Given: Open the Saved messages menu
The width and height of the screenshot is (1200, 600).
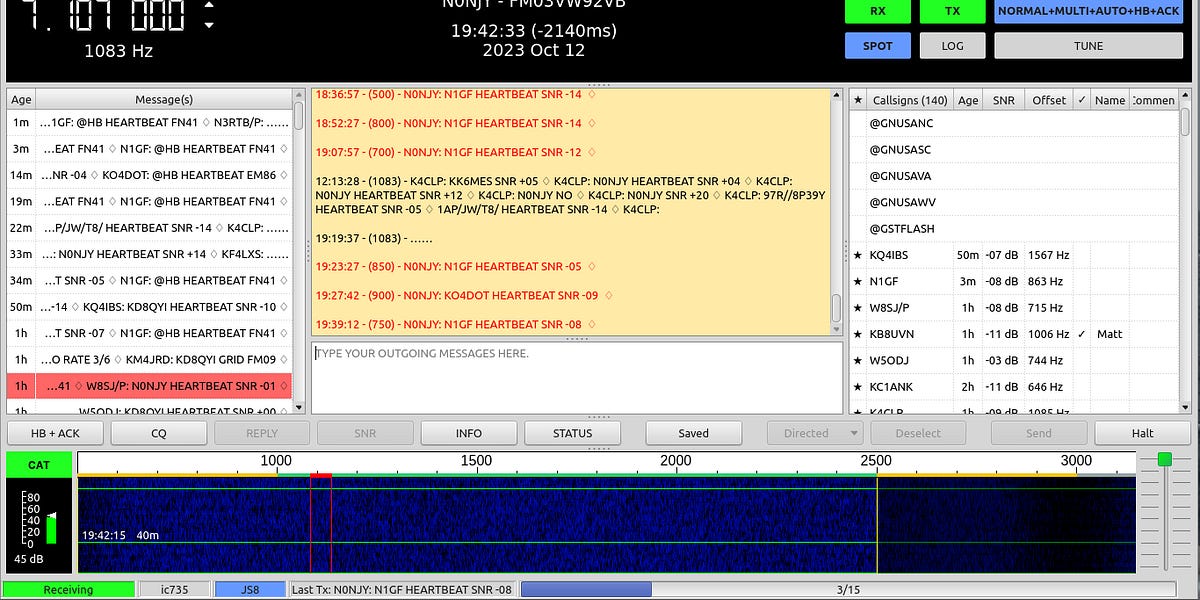Looking at the screenshot, I should click(x=693, y=432).
